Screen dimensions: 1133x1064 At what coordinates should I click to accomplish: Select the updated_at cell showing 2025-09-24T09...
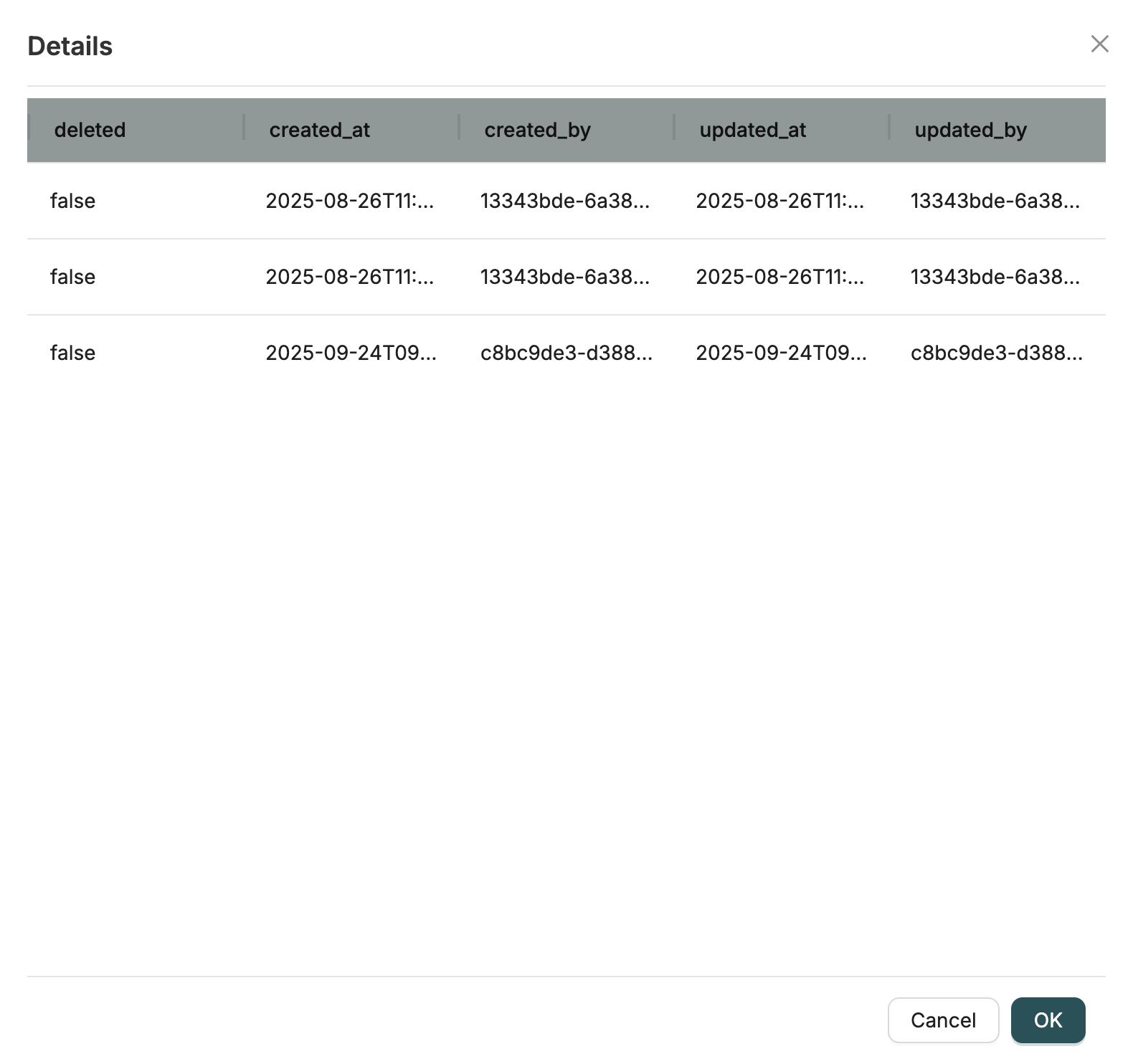coord(781,353)
